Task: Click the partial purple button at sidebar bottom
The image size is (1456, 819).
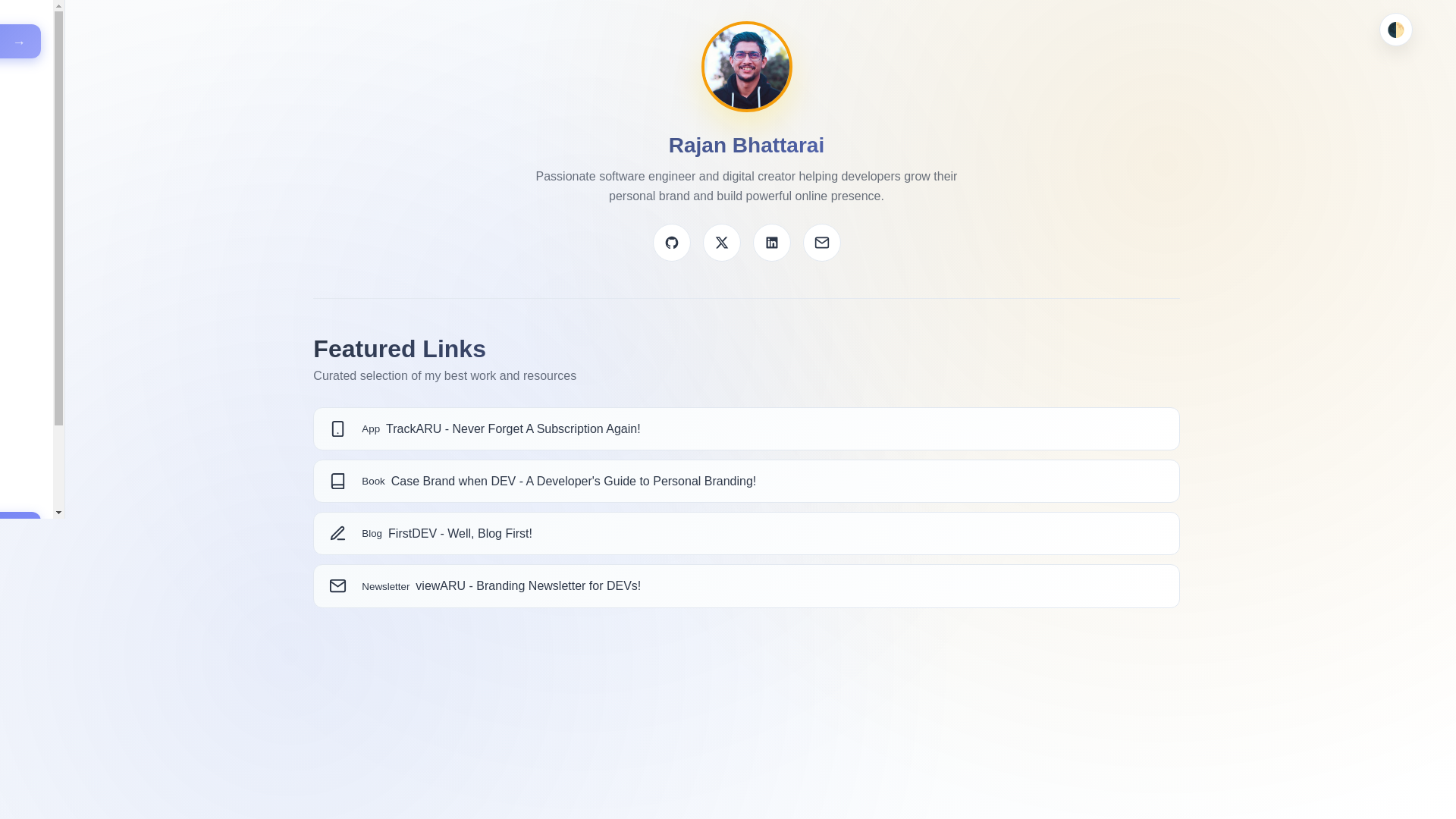Action: (x=20, y=516)
